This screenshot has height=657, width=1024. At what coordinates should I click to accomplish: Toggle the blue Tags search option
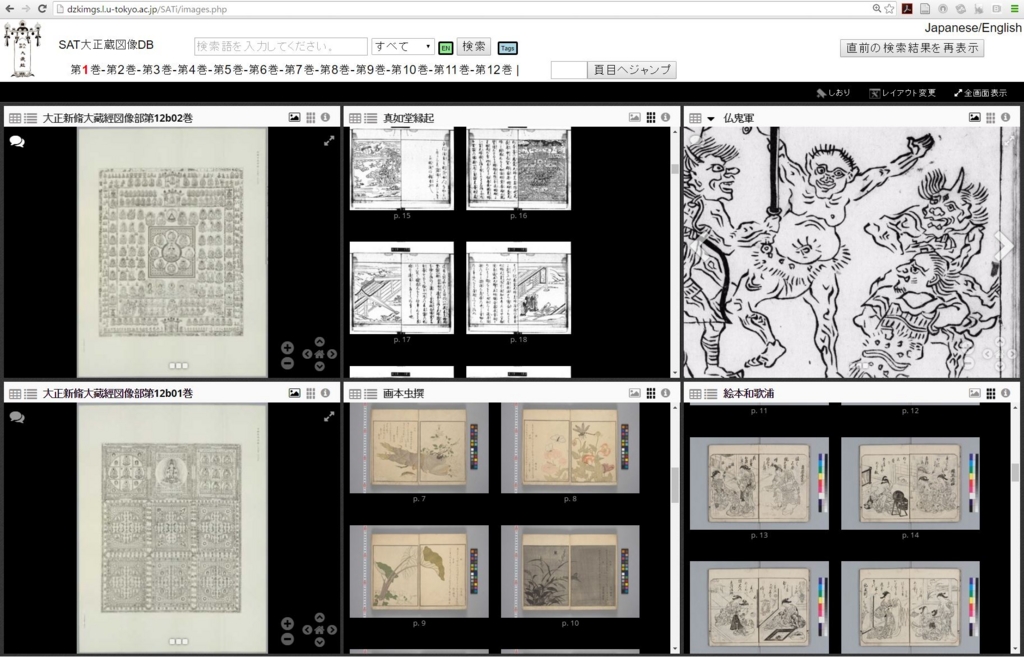click(x=507, y=48)
